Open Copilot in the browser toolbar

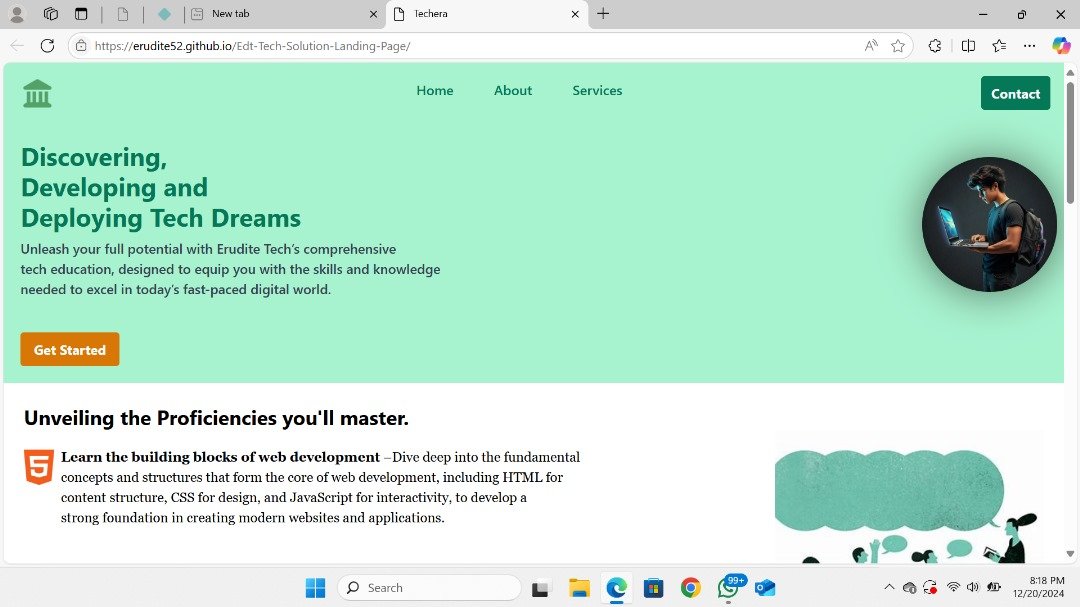[x=1062, y=45]
